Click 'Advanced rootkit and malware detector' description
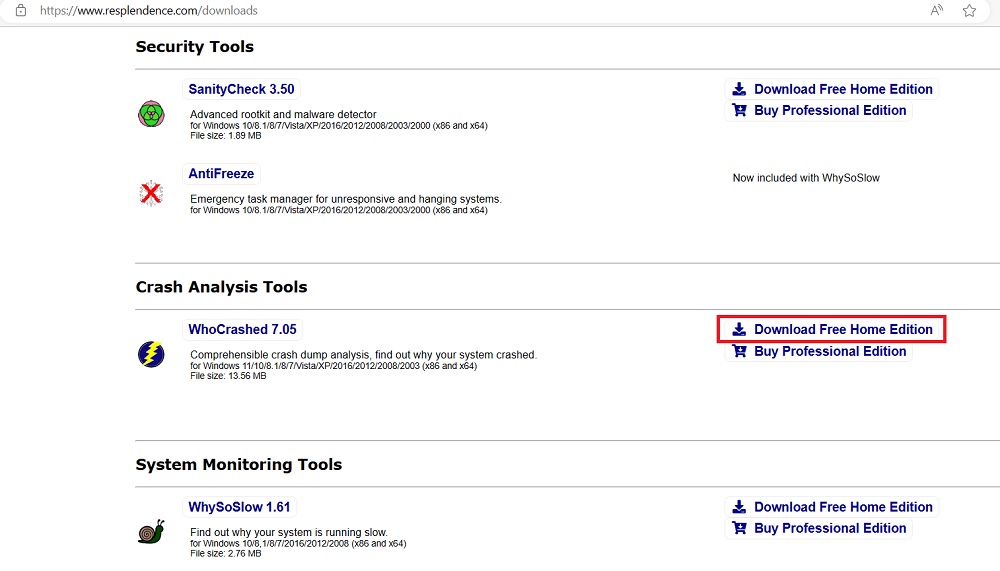The height and width of the screenshot is (571, 1000). pos(283,114)
